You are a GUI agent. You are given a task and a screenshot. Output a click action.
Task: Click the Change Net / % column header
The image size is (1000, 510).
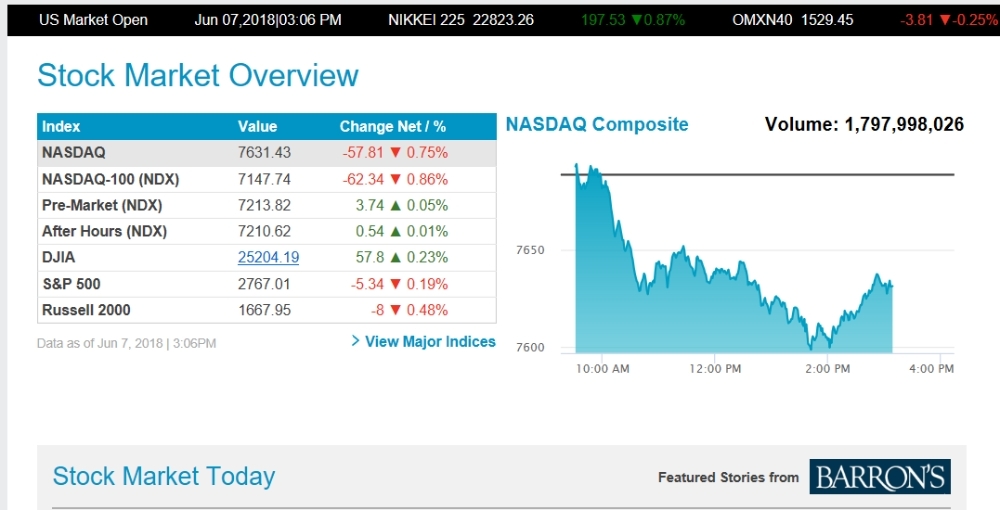tap(392, 126)
